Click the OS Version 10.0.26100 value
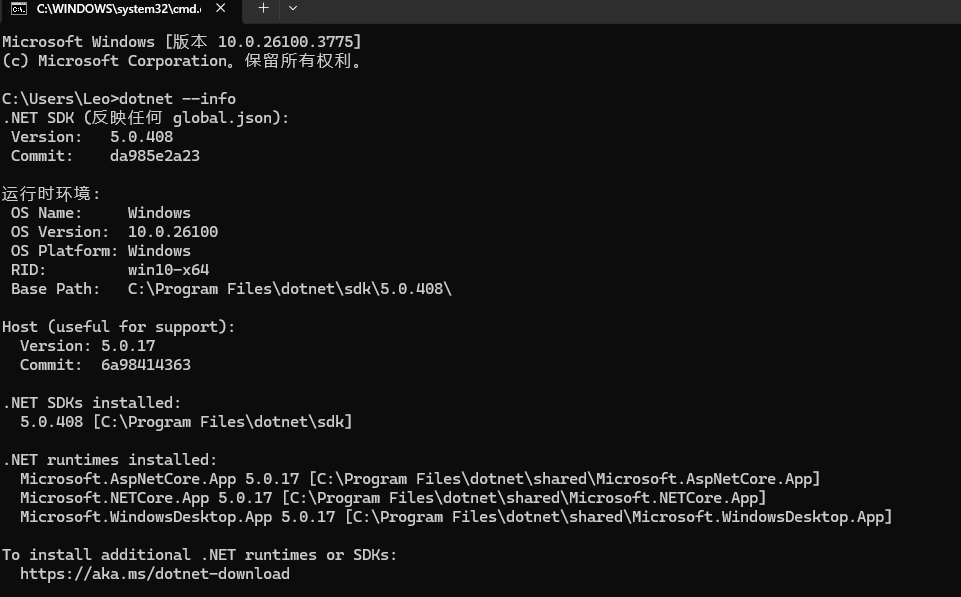This screenshot has width=961, height=597. 172,232
